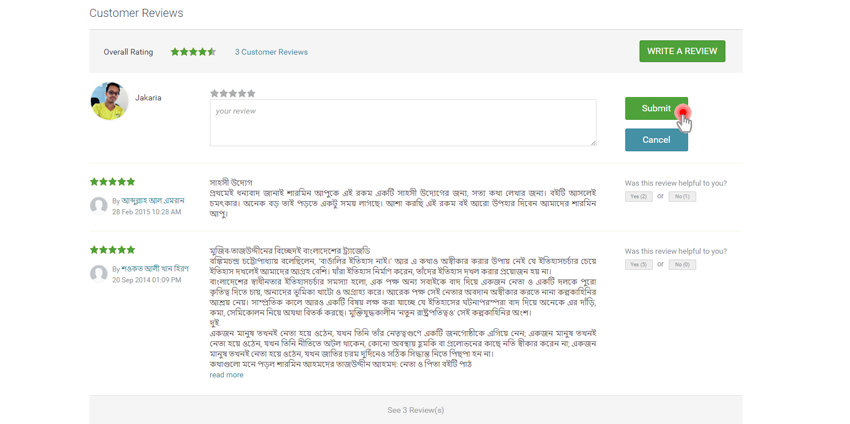
Task: Click the first rating star above review box
Action: (214, 93)
